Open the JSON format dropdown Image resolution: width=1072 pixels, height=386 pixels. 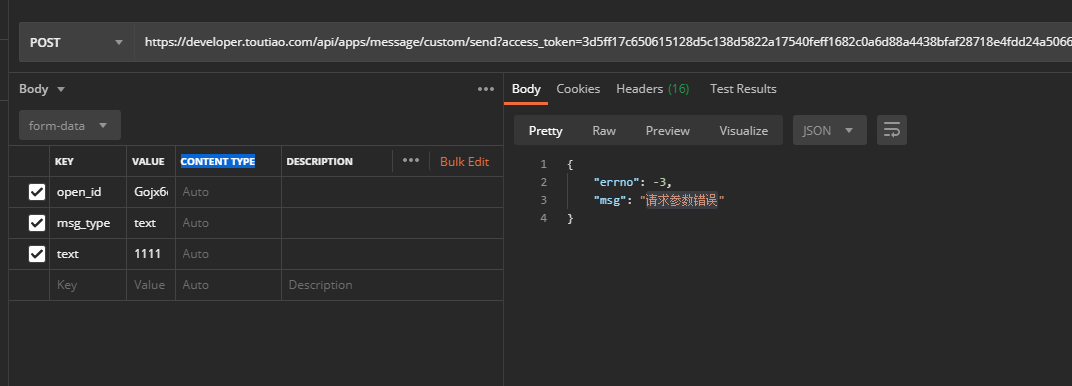pyautogui.click(x=829, y=130)
